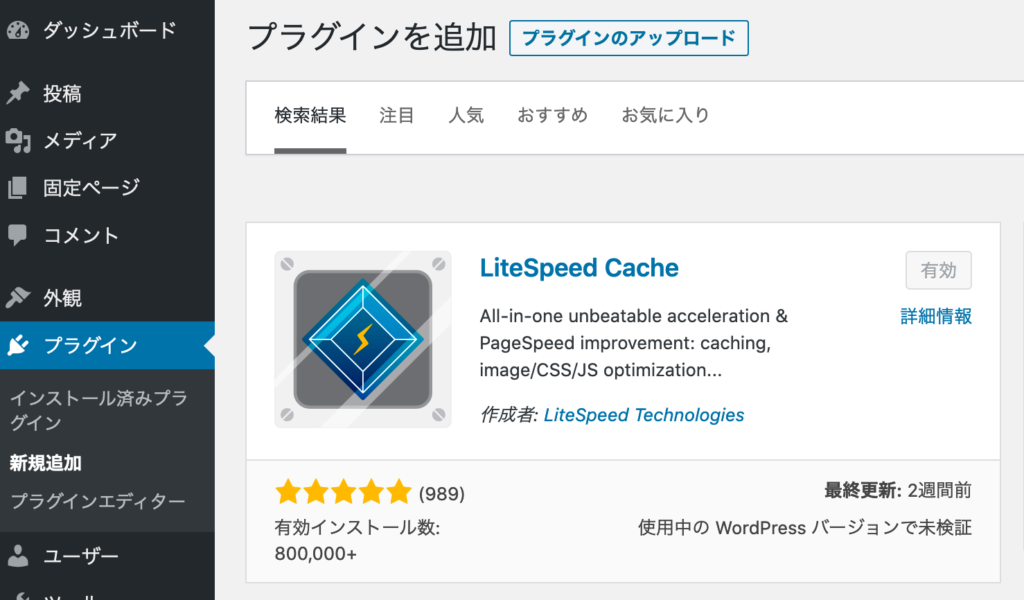This screenshot has width=1024, height=600.
Task: Open the おすすめ tab
Action: click(x=552, y=115)
